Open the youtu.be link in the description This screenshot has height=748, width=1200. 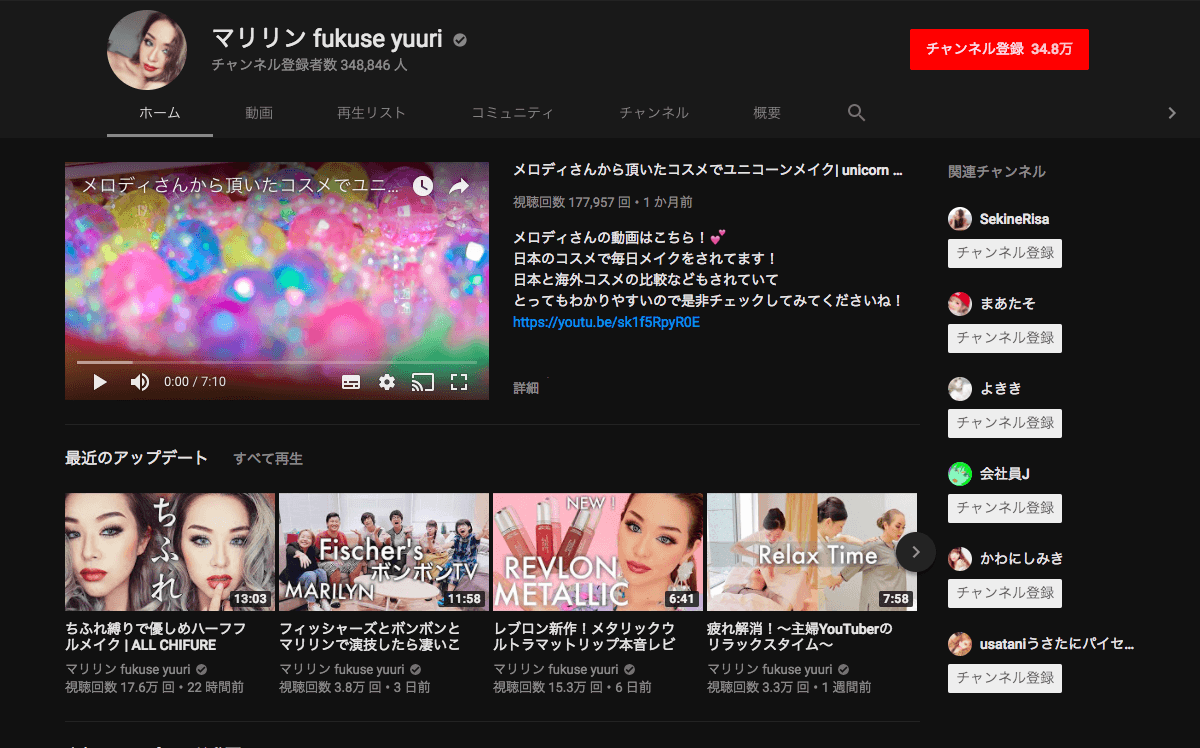click(x=606, y=322)
